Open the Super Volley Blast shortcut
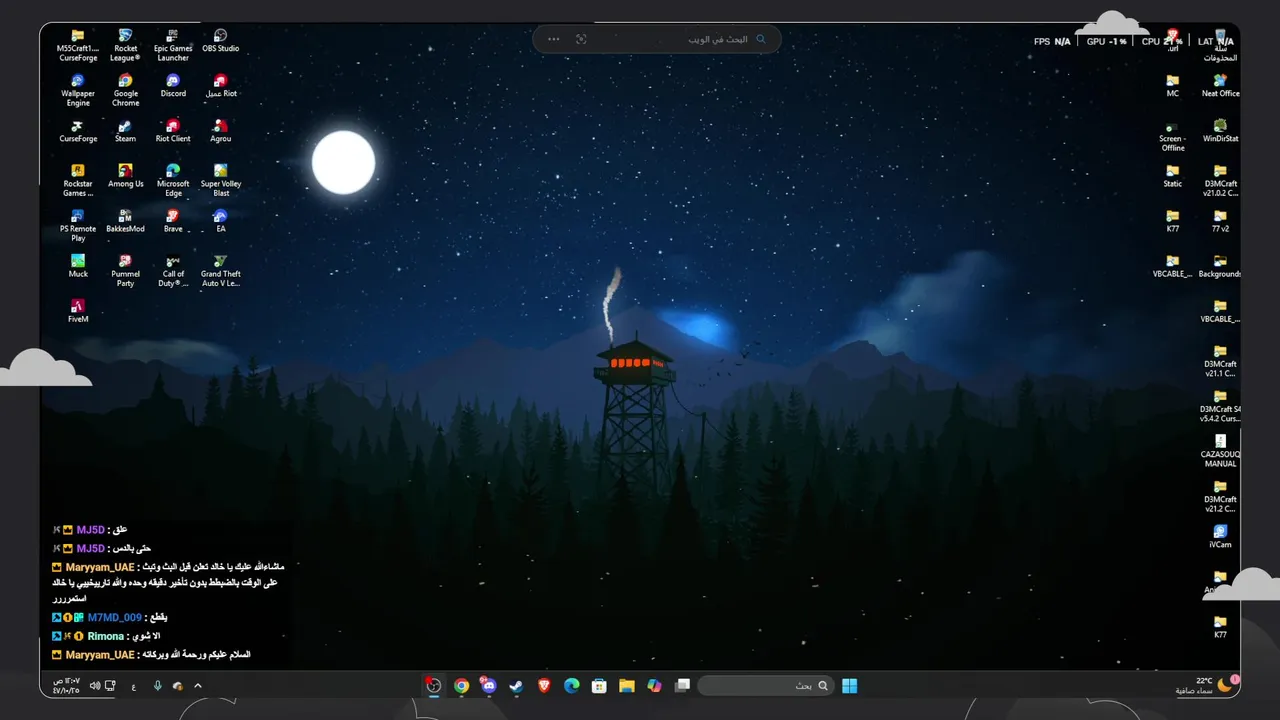1280x720 pixels. (220, 180)
